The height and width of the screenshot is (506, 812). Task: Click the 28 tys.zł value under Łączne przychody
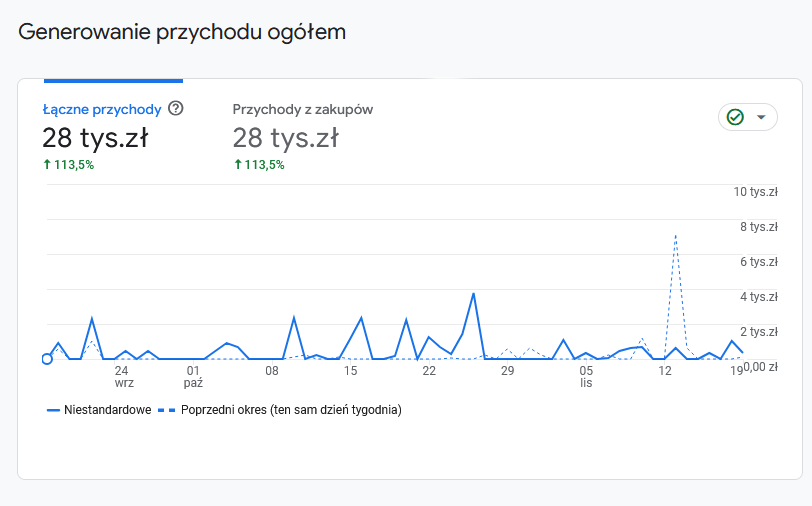click(95, 137)
